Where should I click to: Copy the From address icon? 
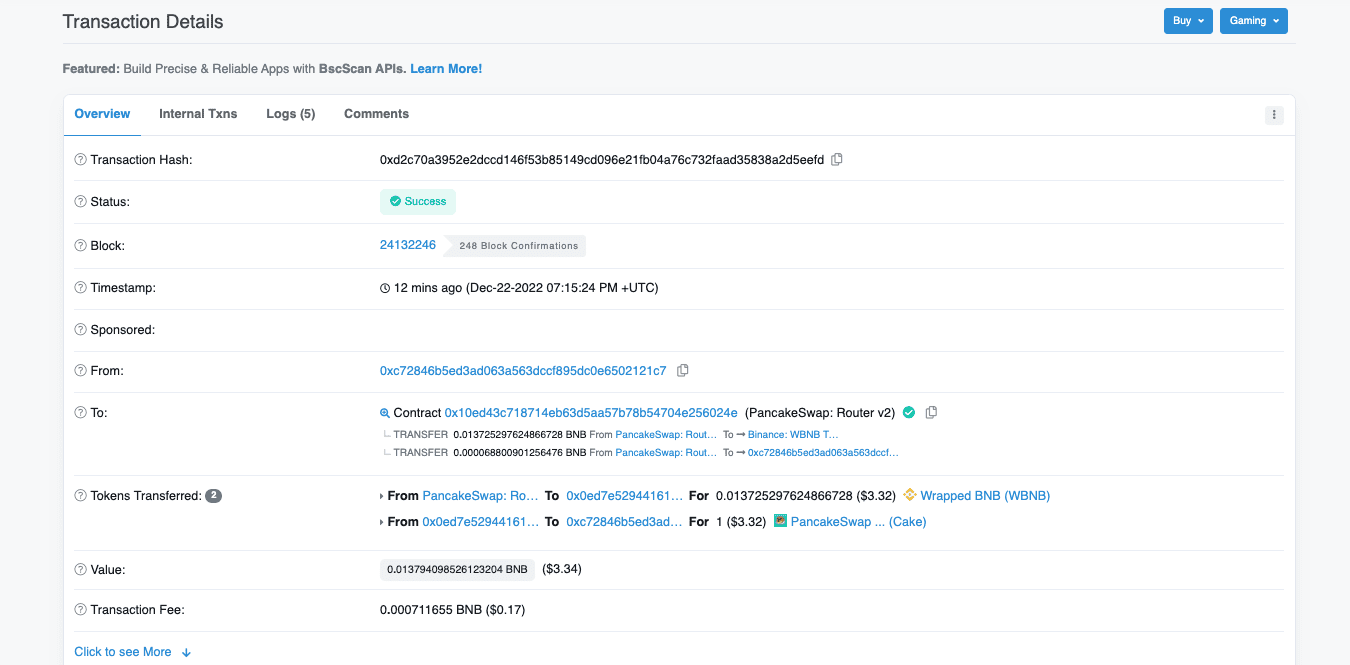683,370
